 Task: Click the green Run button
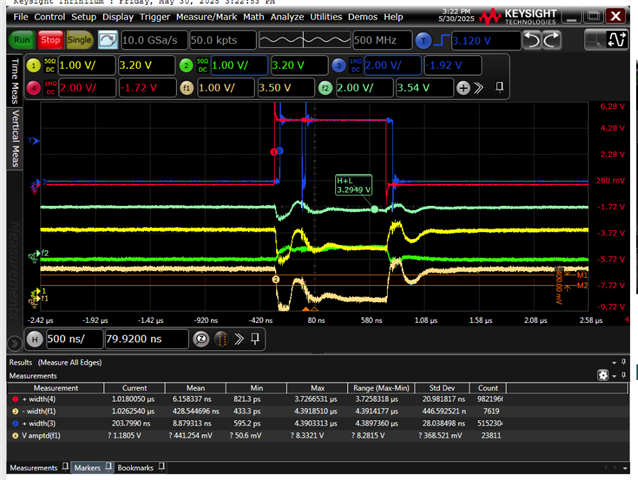click(22, 40)
